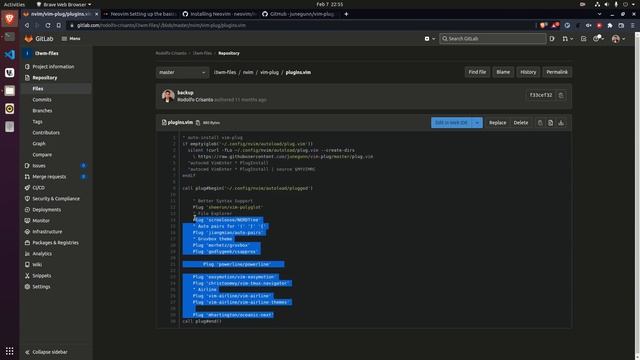Go to Commits in sidebar
This screenshot has height=360, width=640.
pos(42,100)
